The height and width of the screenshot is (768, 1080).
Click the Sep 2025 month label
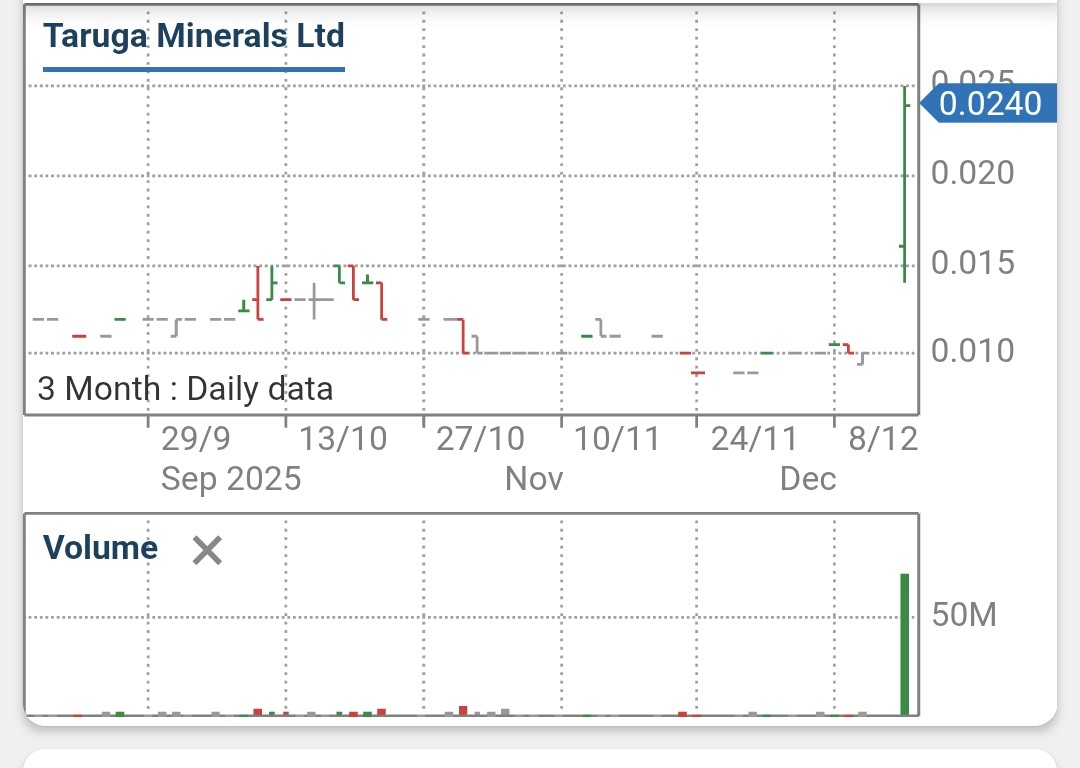click(x=229, y=479)
